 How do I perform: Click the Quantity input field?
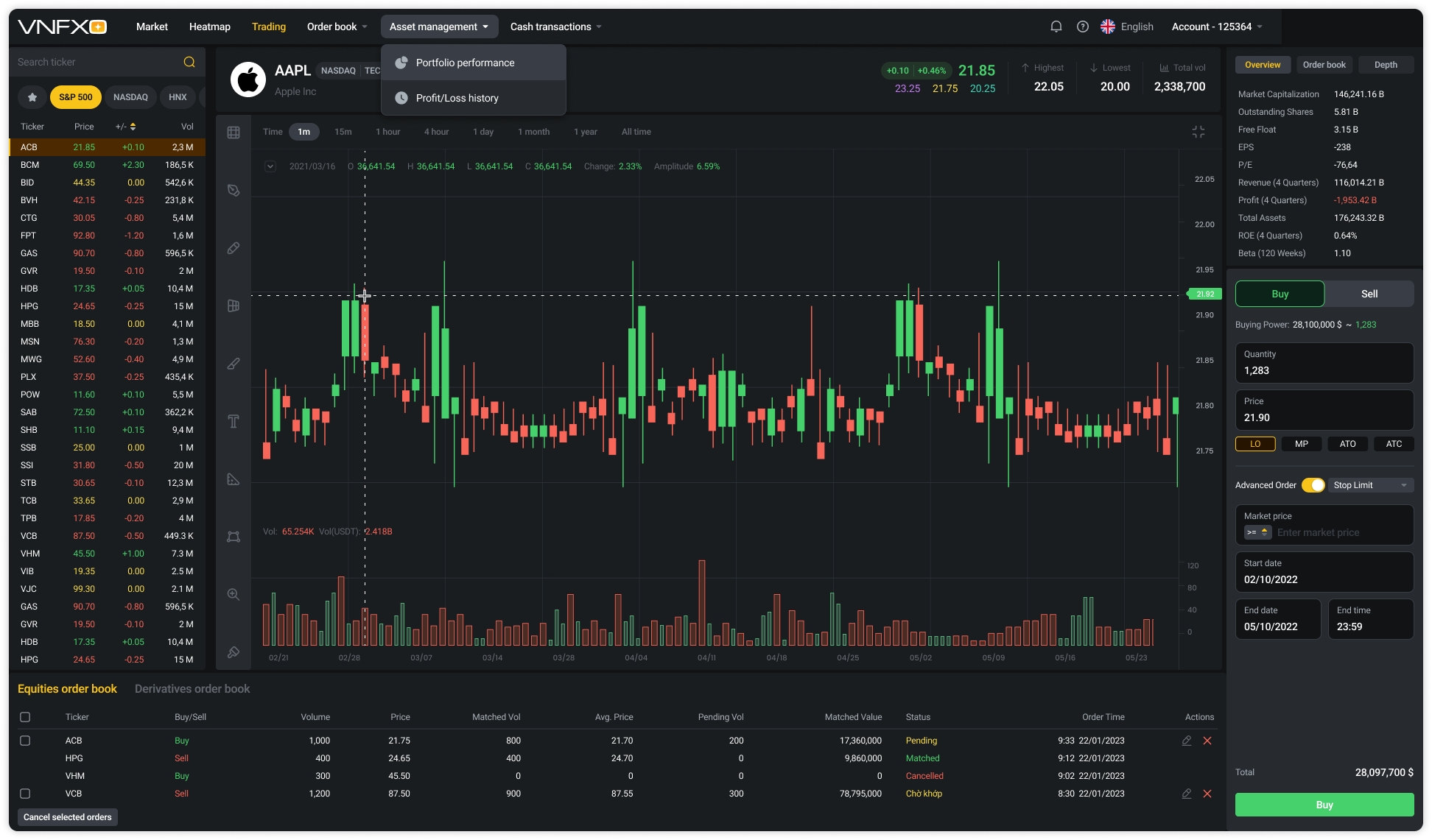click(x=1324, y=363)
